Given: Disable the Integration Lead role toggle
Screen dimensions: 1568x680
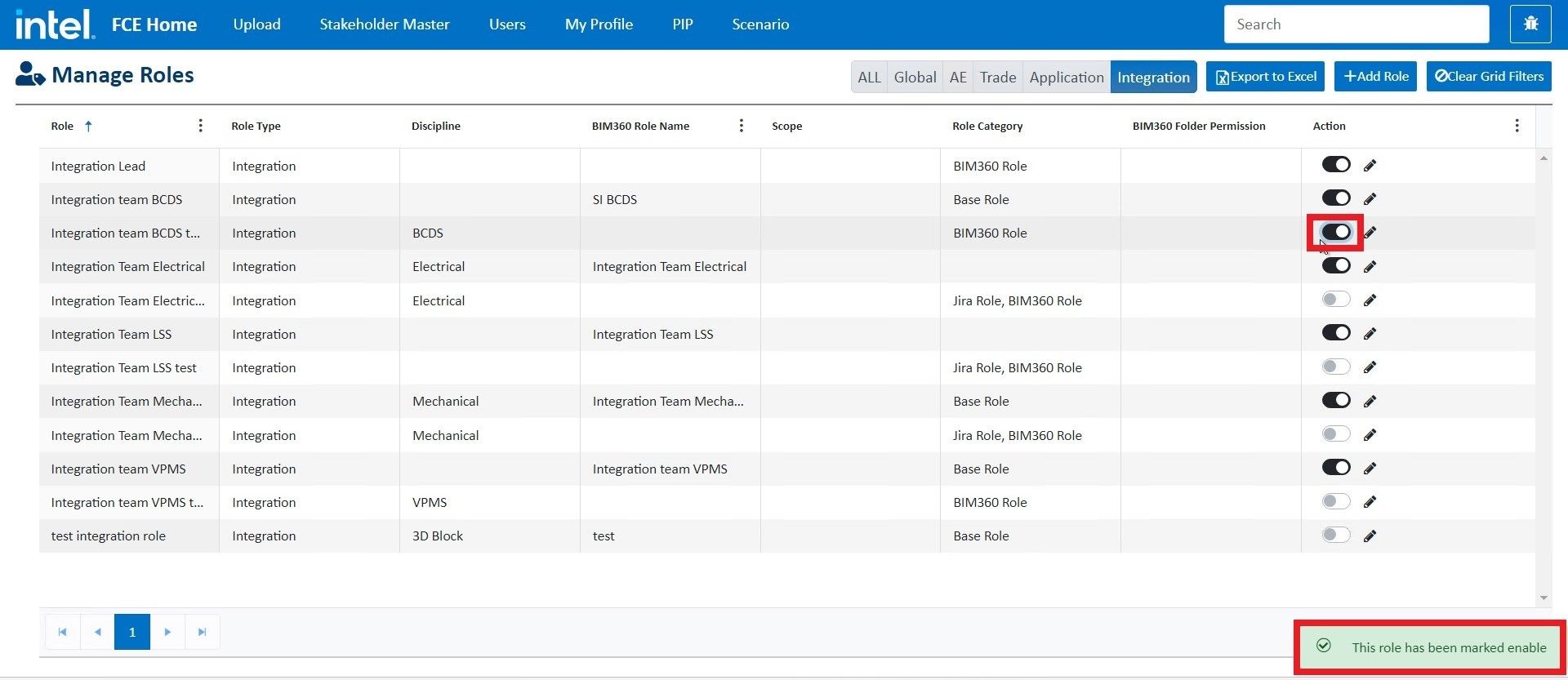Looking at the screenshot, I should [1336, 165].
